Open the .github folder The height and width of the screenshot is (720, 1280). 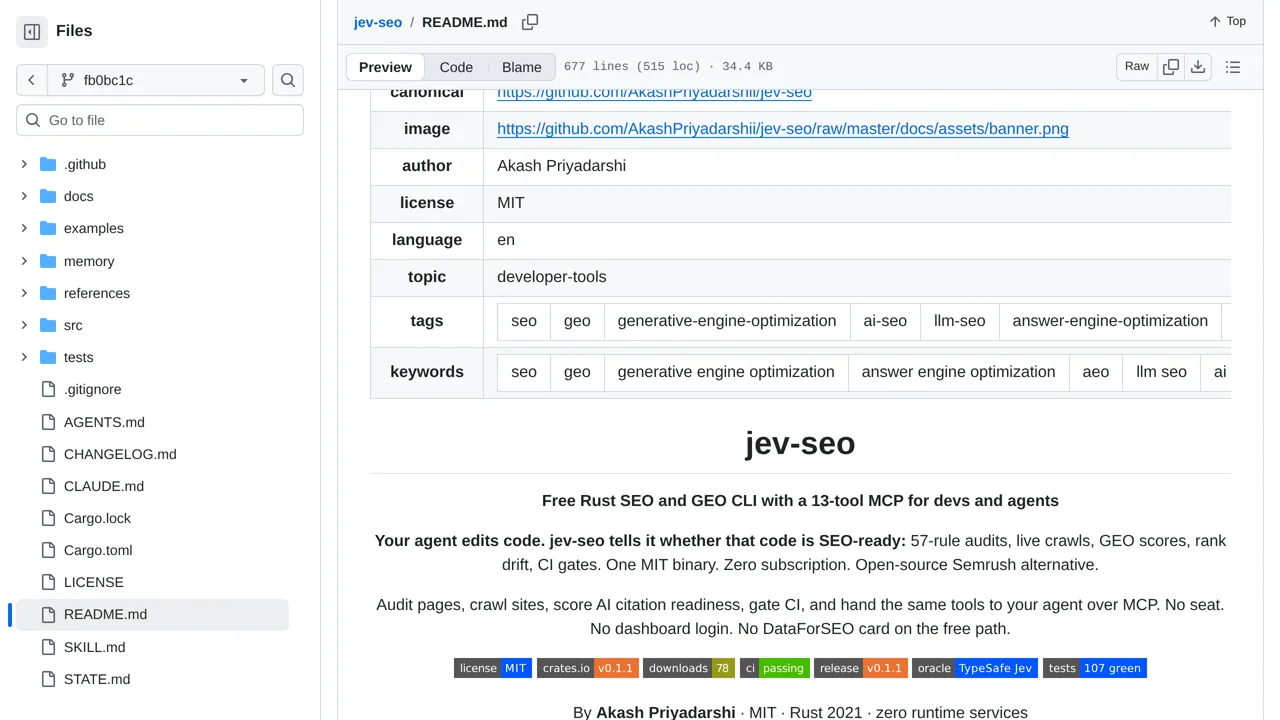(84, 164)
